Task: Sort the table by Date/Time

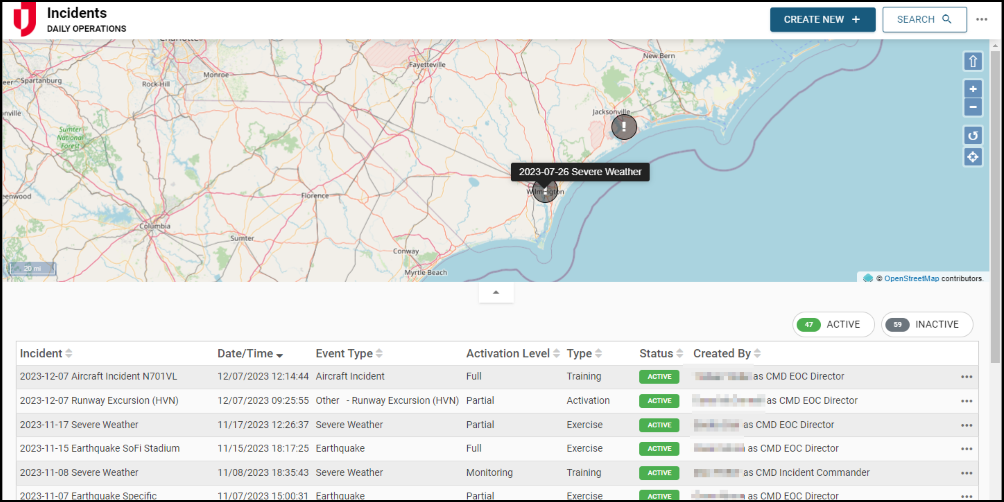Action: (x=250, y=354)
